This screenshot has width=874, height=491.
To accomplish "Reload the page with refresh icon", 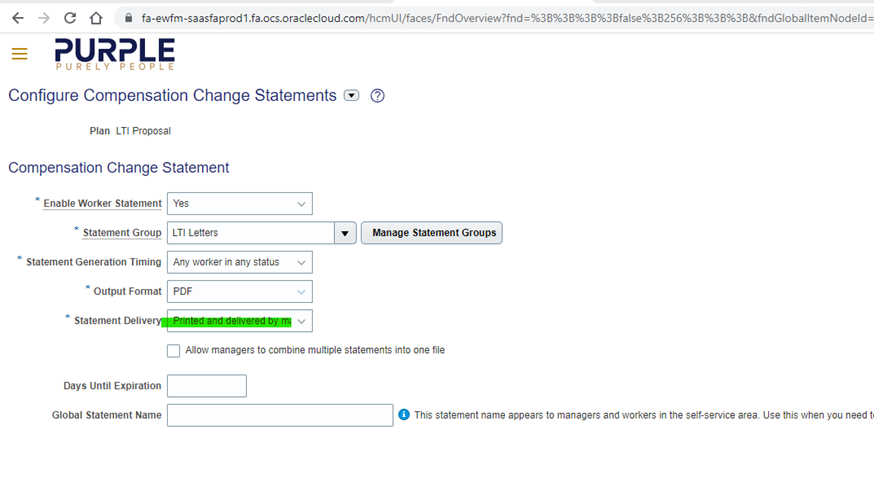I will [x=70, y=18].
